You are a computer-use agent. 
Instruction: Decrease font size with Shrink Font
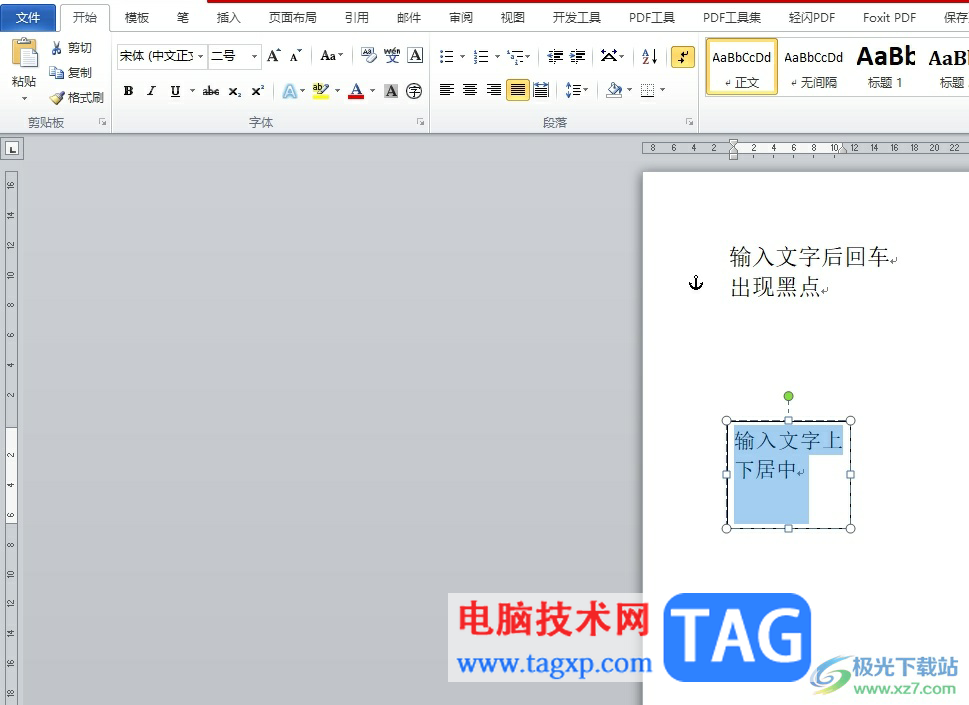295,56
